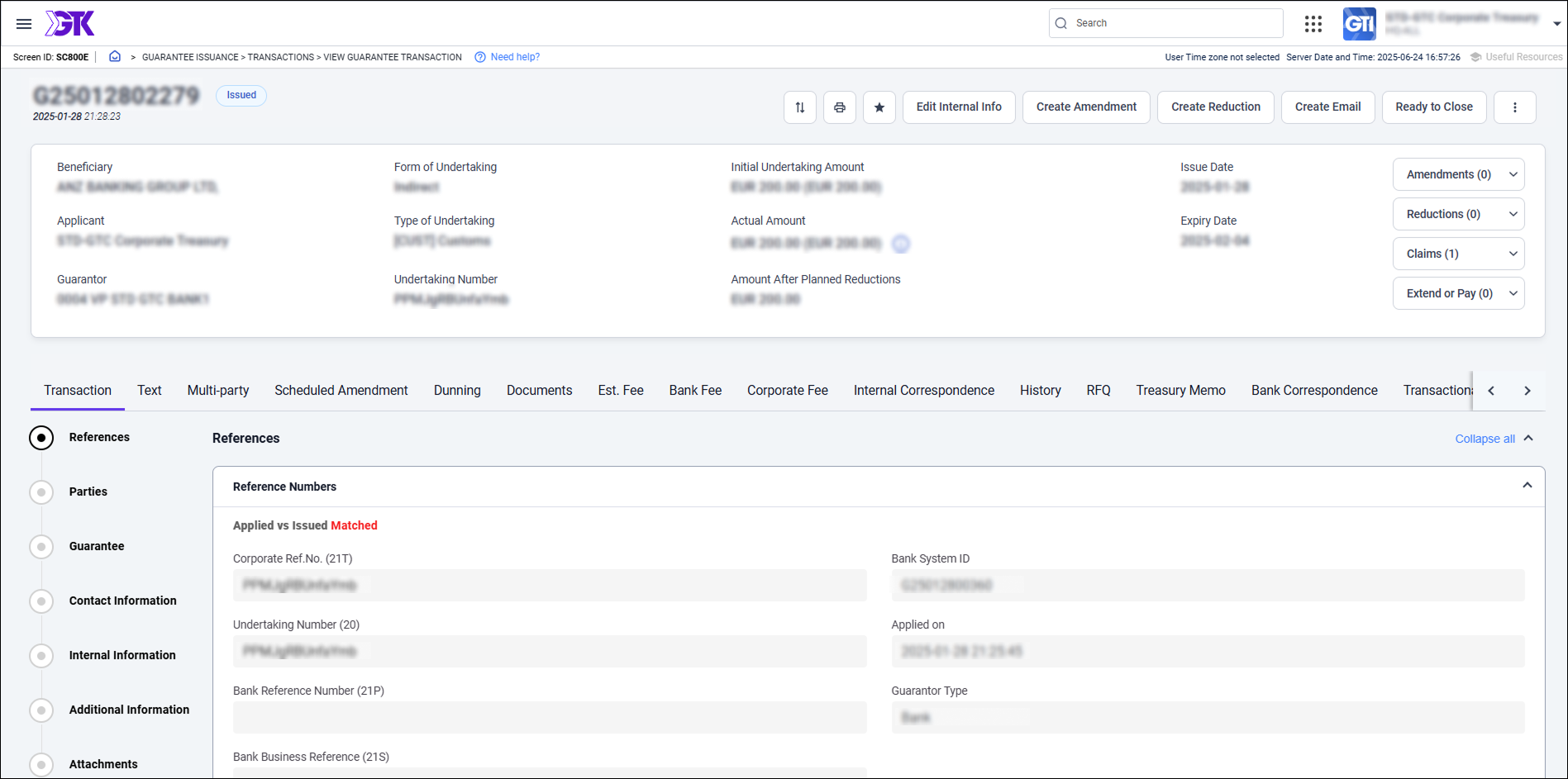Image resolution: width=1568 pixels, height=779 pixels.
Task: Click the sort arrows toolbar button
Action: (x=800, y=107)
